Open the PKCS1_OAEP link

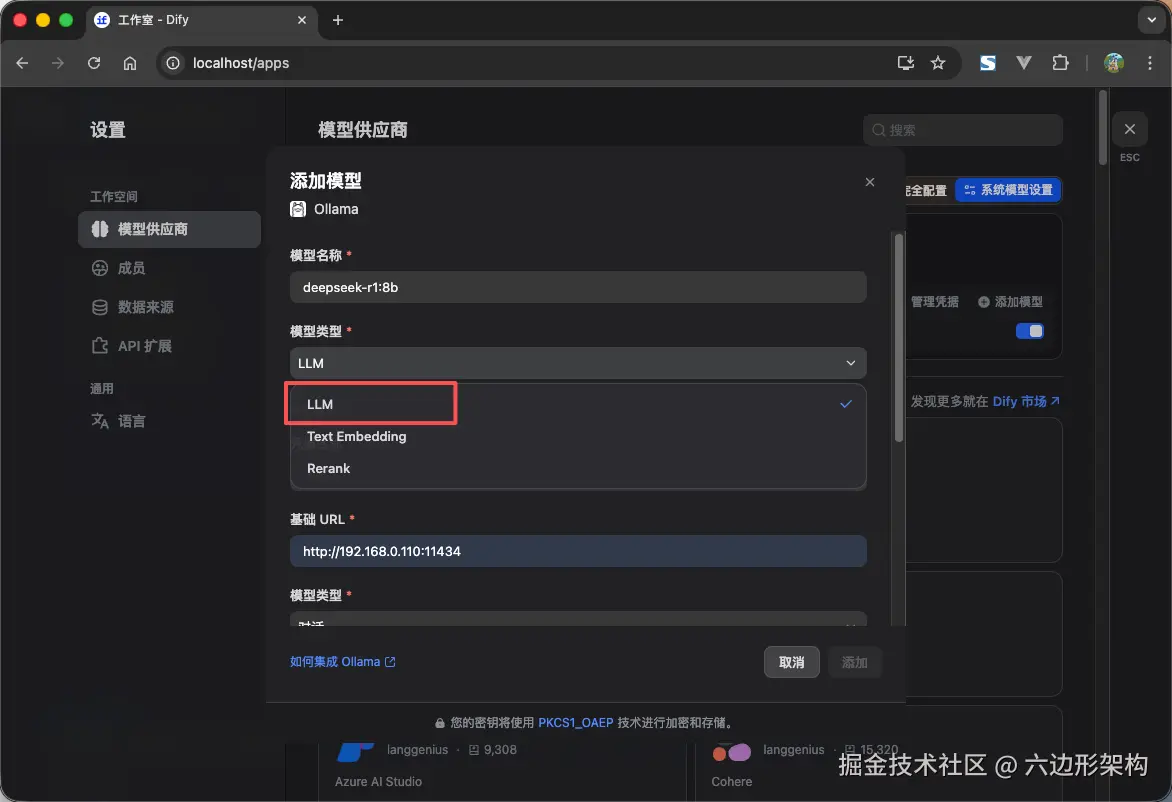[576, 723]
